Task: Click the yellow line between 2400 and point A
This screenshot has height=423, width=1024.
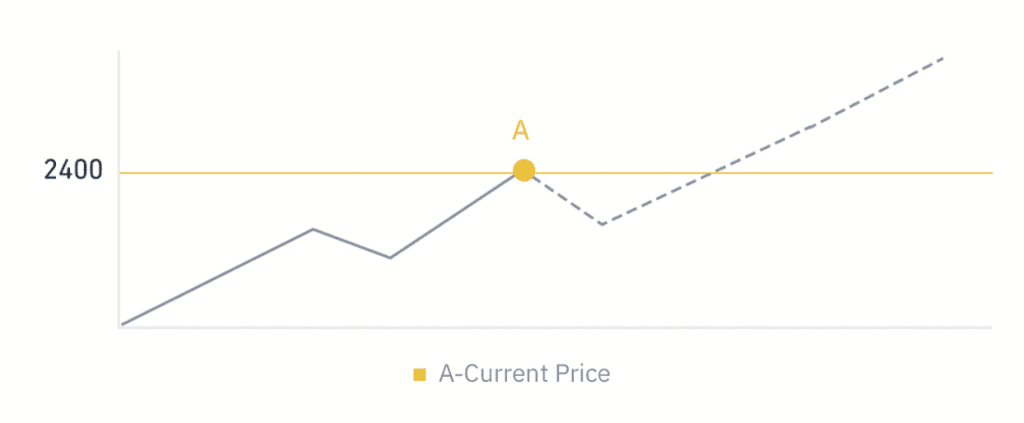Action: point(320,173)
